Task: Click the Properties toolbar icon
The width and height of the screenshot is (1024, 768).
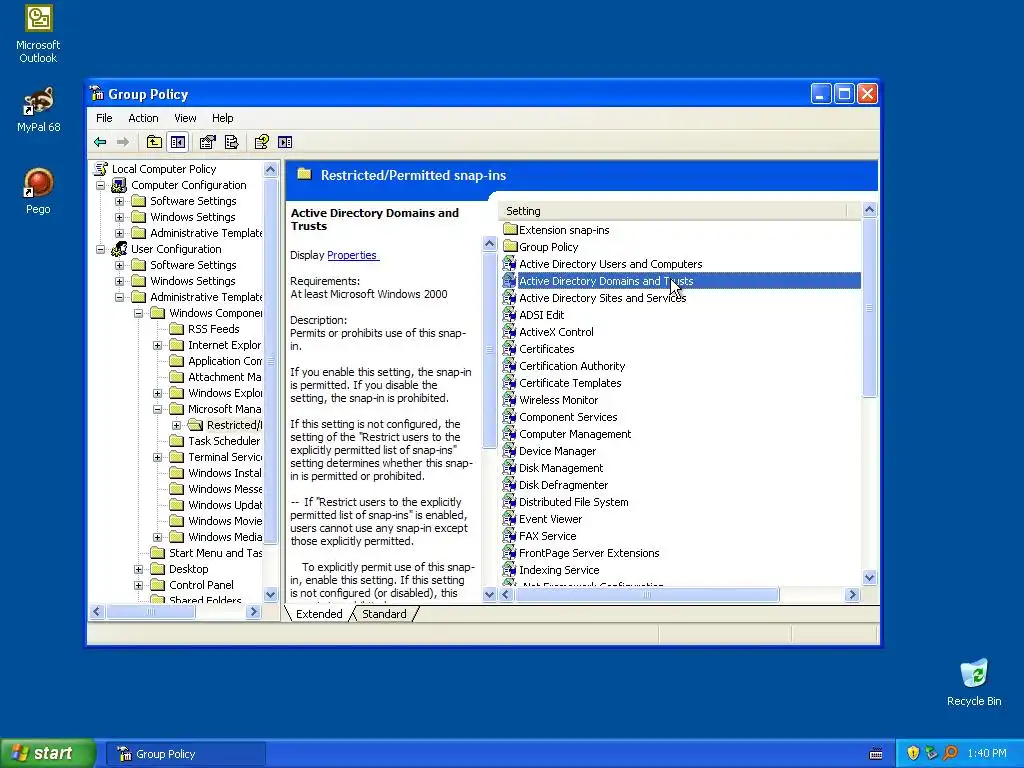Action: tap(208, 142)
